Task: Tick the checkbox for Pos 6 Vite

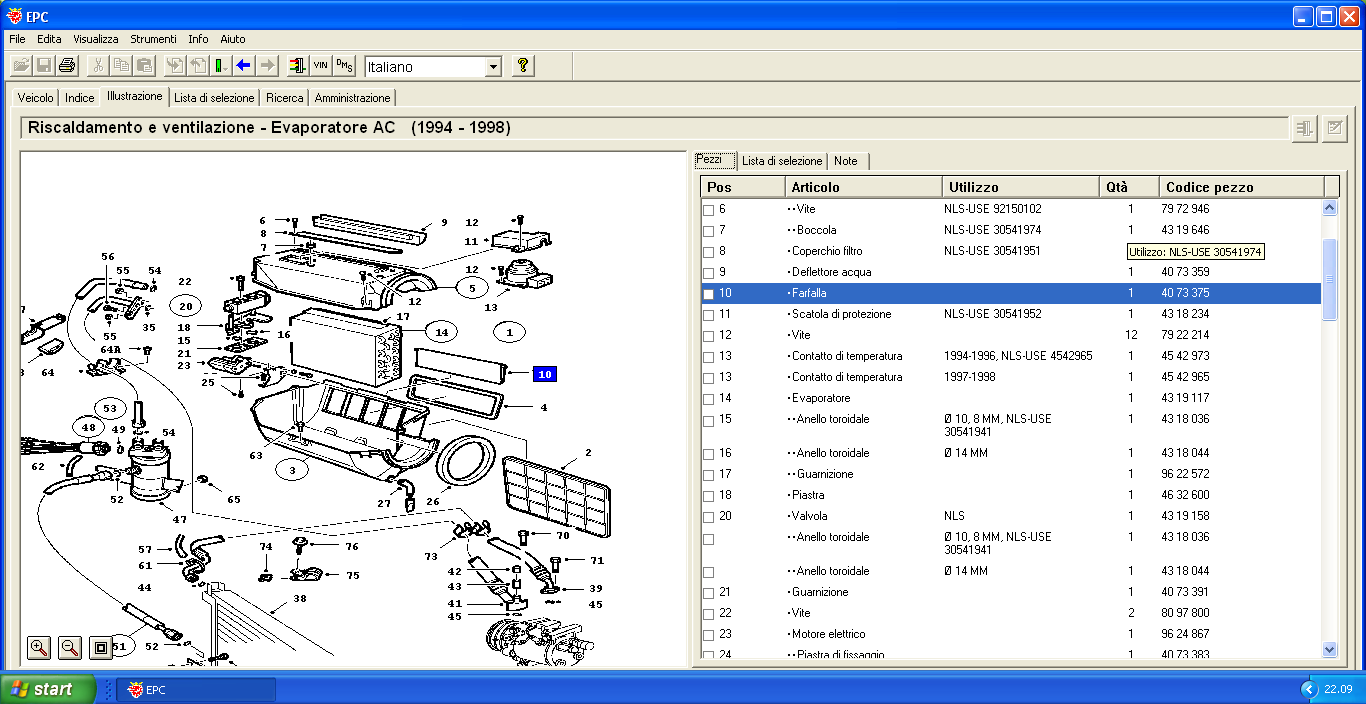Action: 708,210
